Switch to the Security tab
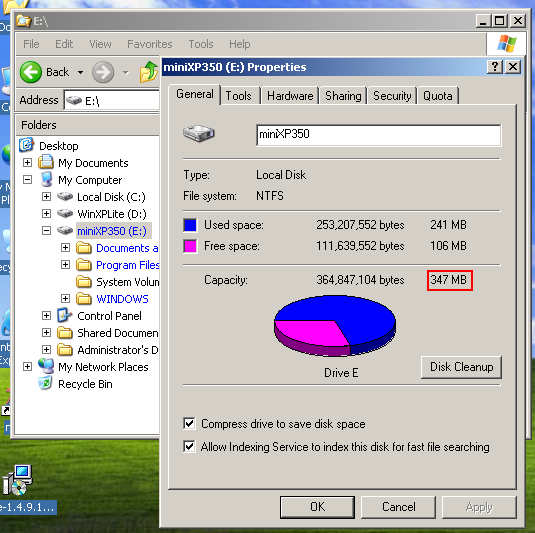535x533 pixels. [392, 96]
